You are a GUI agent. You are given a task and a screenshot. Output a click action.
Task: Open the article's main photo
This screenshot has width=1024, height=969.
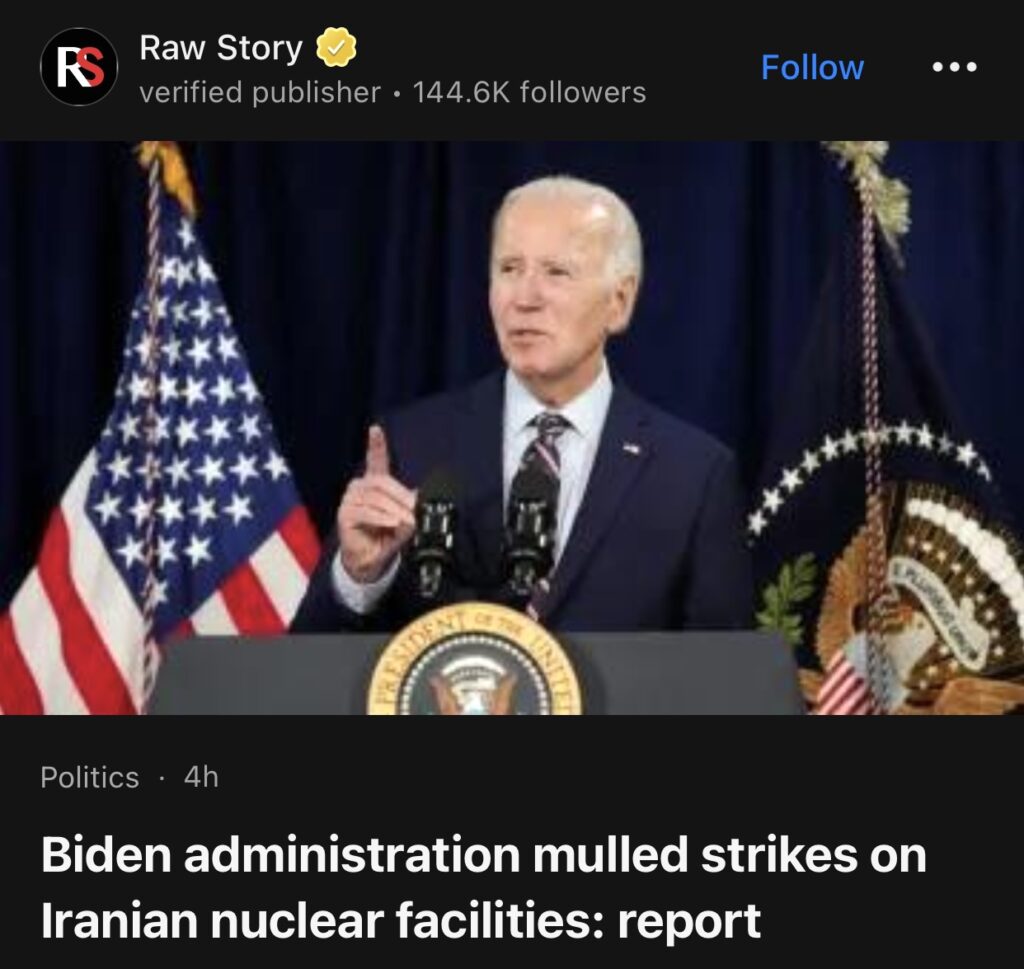[512, 428]
